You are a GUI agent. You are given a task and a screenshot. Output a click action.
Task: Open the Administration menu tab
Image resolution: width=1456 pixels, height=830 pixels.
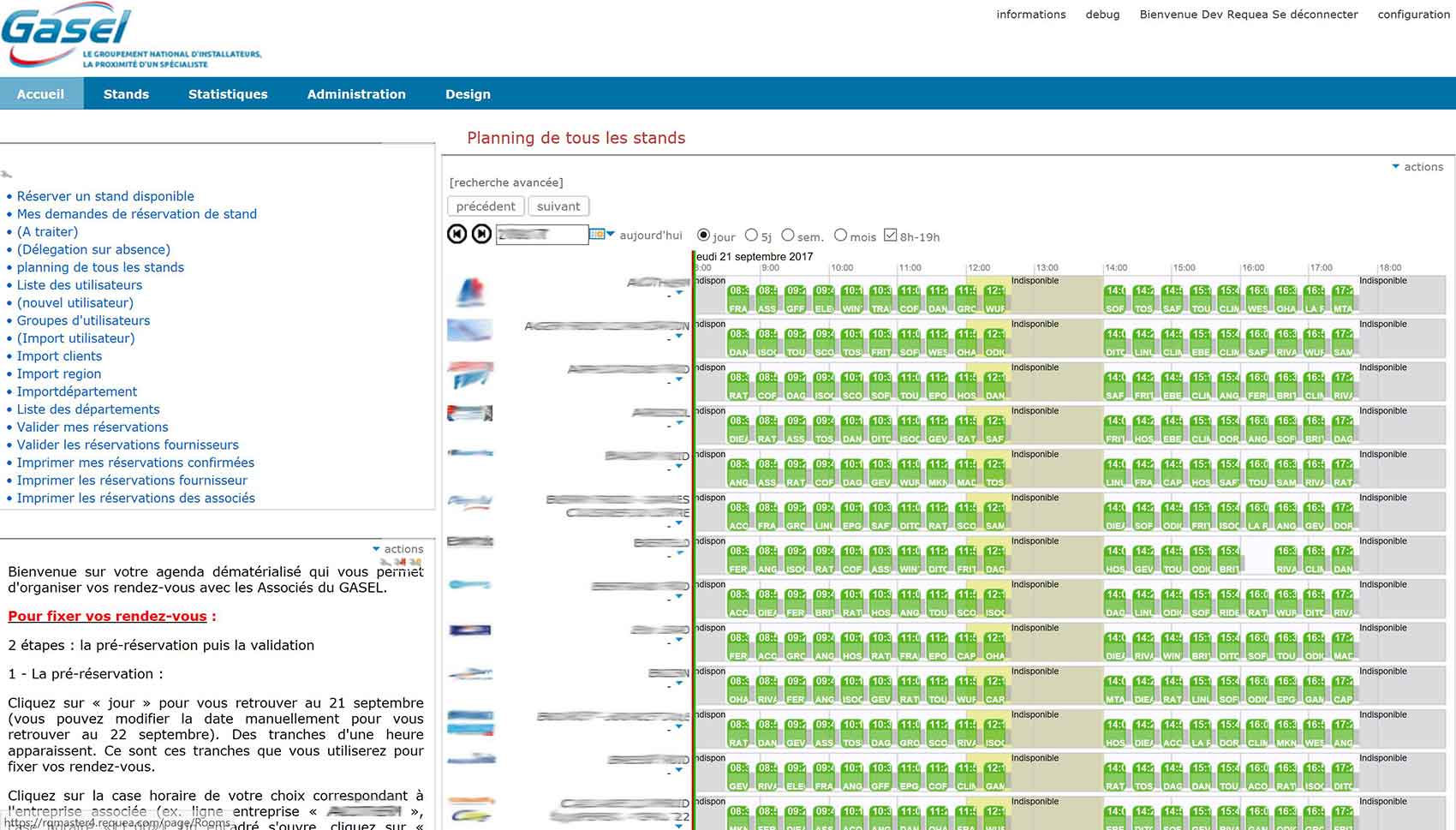pos(356,94)
